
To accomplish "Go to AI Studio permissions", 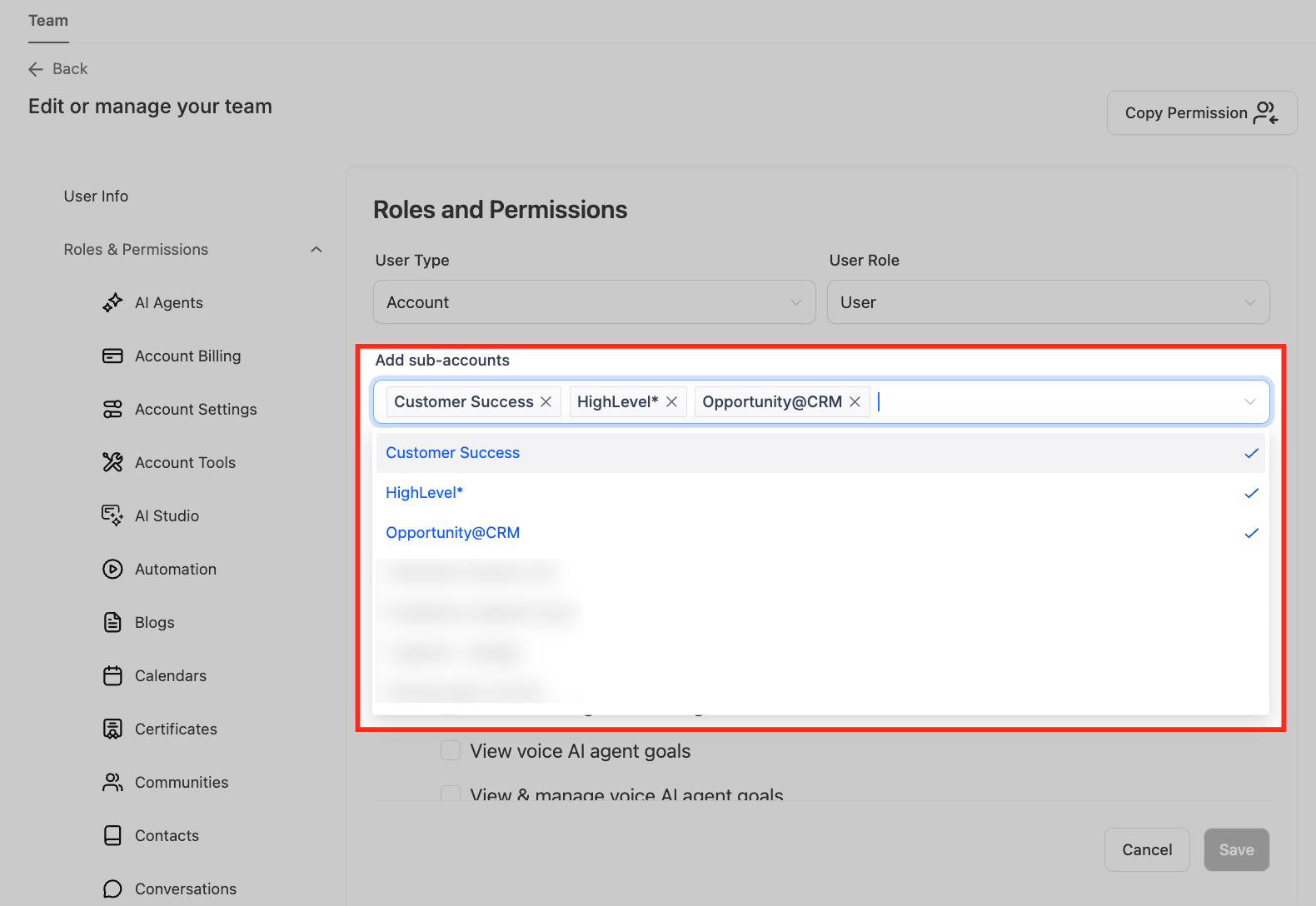I will tap(167, 516).
